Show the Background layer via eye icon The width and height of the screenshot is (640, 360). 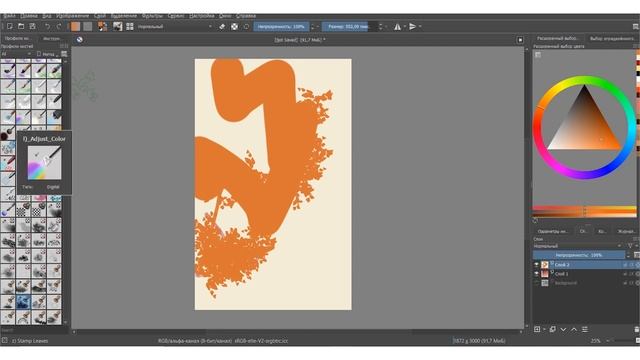click(x=536, y=283)
